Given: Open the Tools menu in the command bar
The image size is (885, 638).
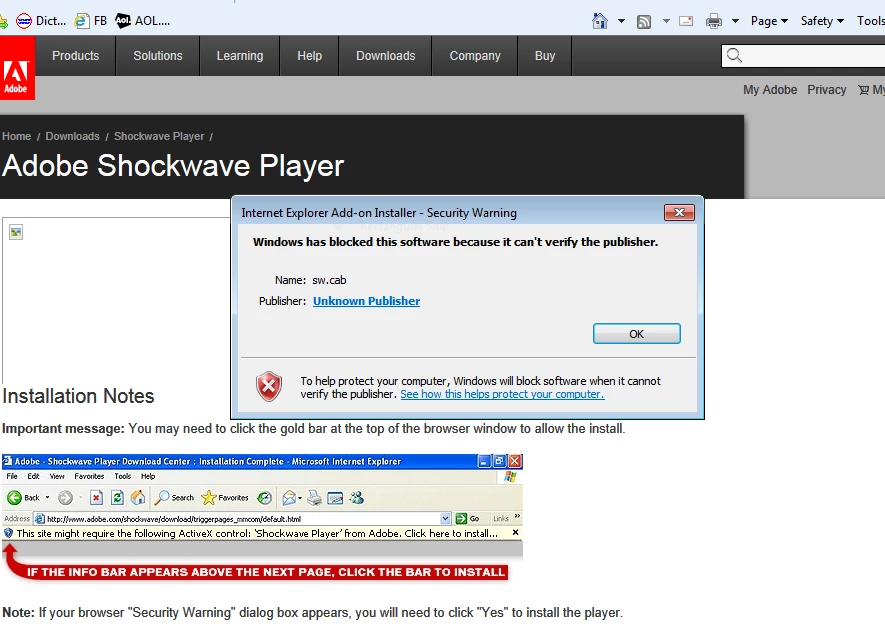Looking at the screenshot, I should [x=870, y=21].
